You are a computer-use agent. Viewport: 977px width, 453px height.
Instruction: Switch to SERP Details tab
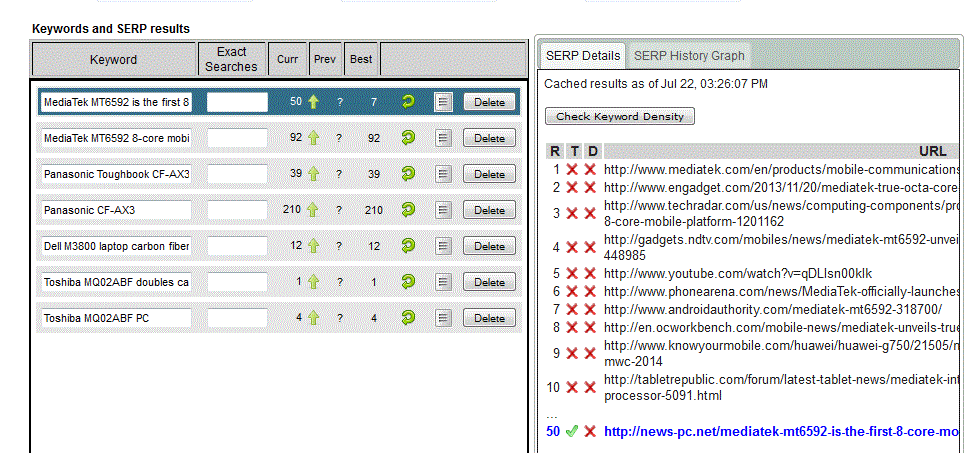click(x=583, y=55)
